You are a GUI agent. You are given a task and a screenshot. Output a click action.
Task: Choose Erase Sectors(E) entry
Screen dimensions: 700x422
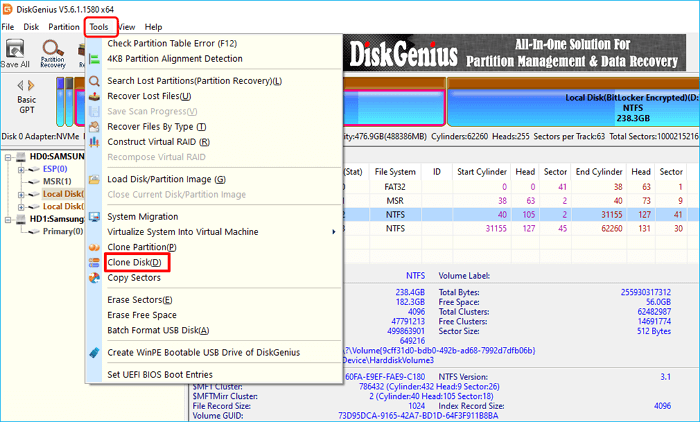(x=139, y=300)
